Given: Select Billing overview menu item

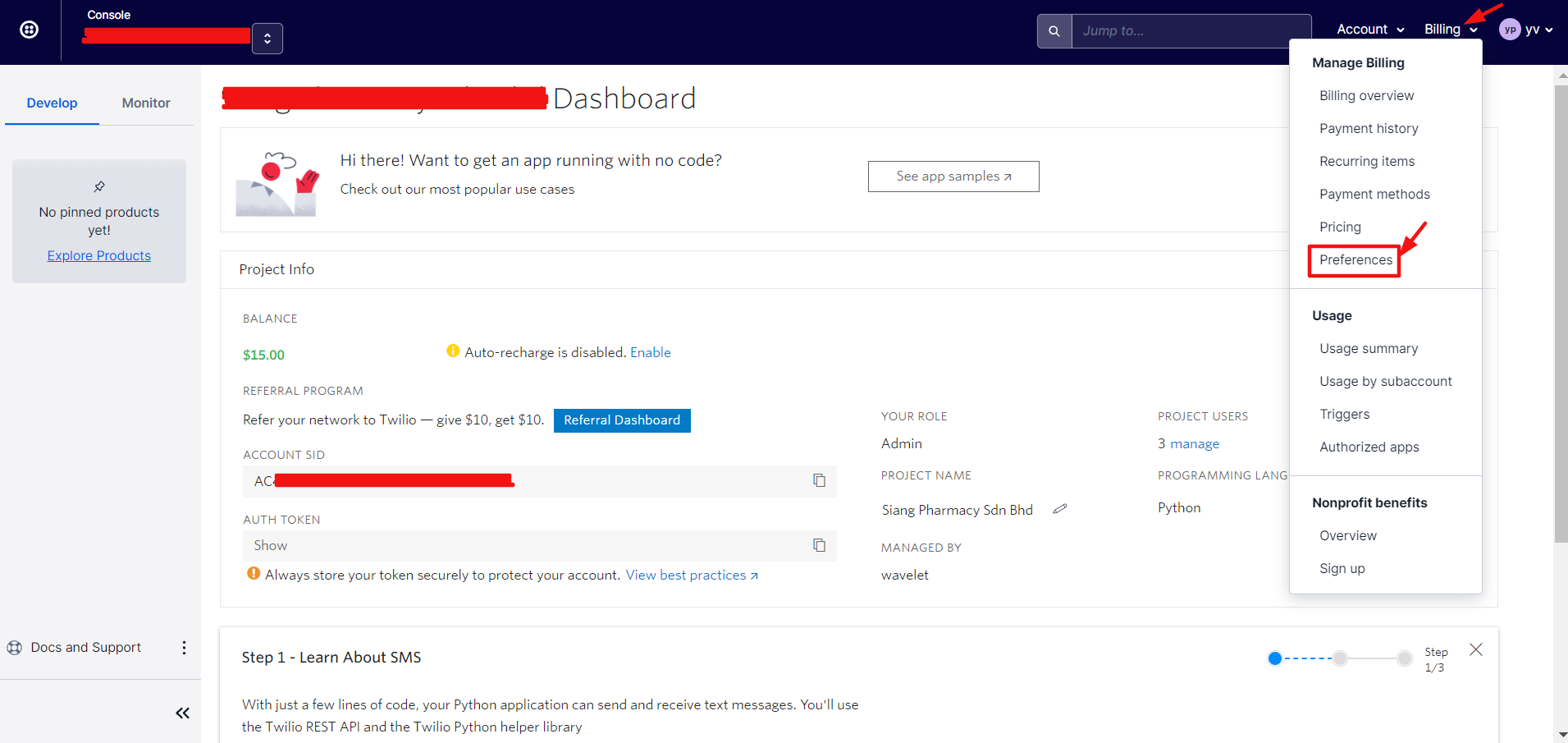Looking at the screenshot, I should tap(1367, 96).
